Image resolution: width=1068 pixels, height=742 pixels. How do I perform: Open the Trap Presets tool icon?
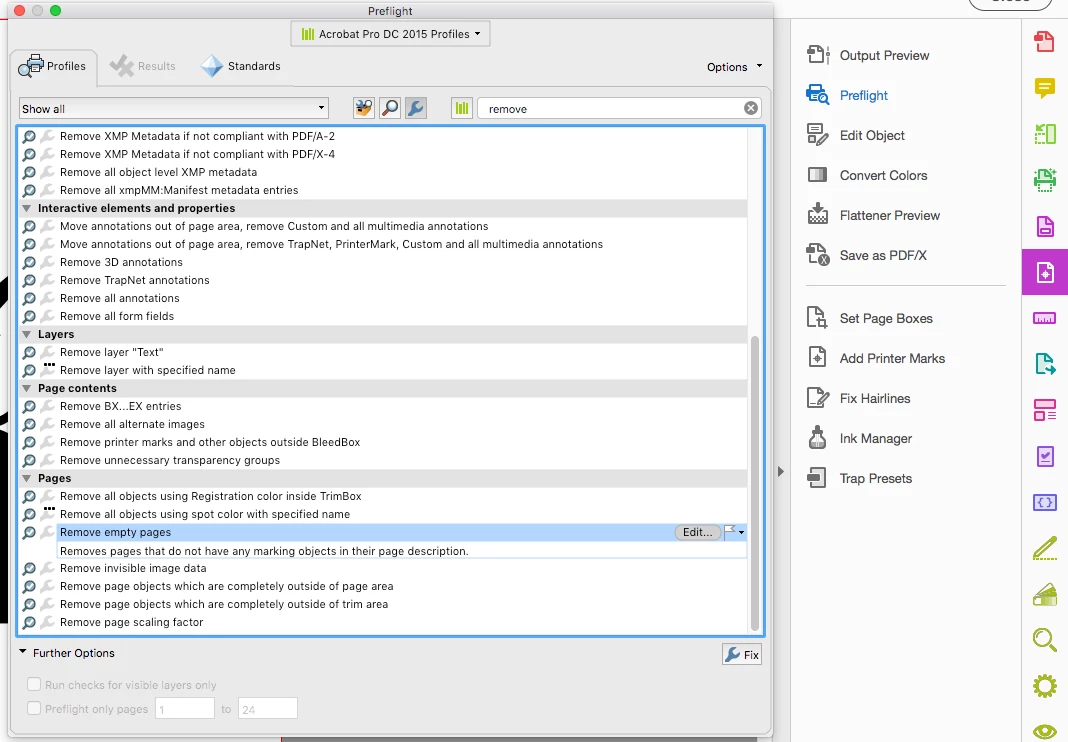[817, 478]
